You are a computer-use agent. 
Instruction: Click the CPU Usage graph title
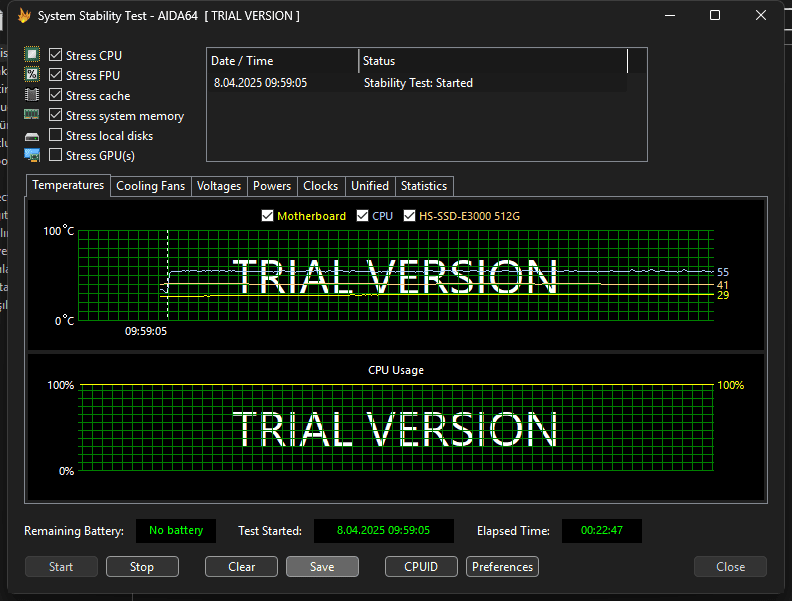[396, 370]
